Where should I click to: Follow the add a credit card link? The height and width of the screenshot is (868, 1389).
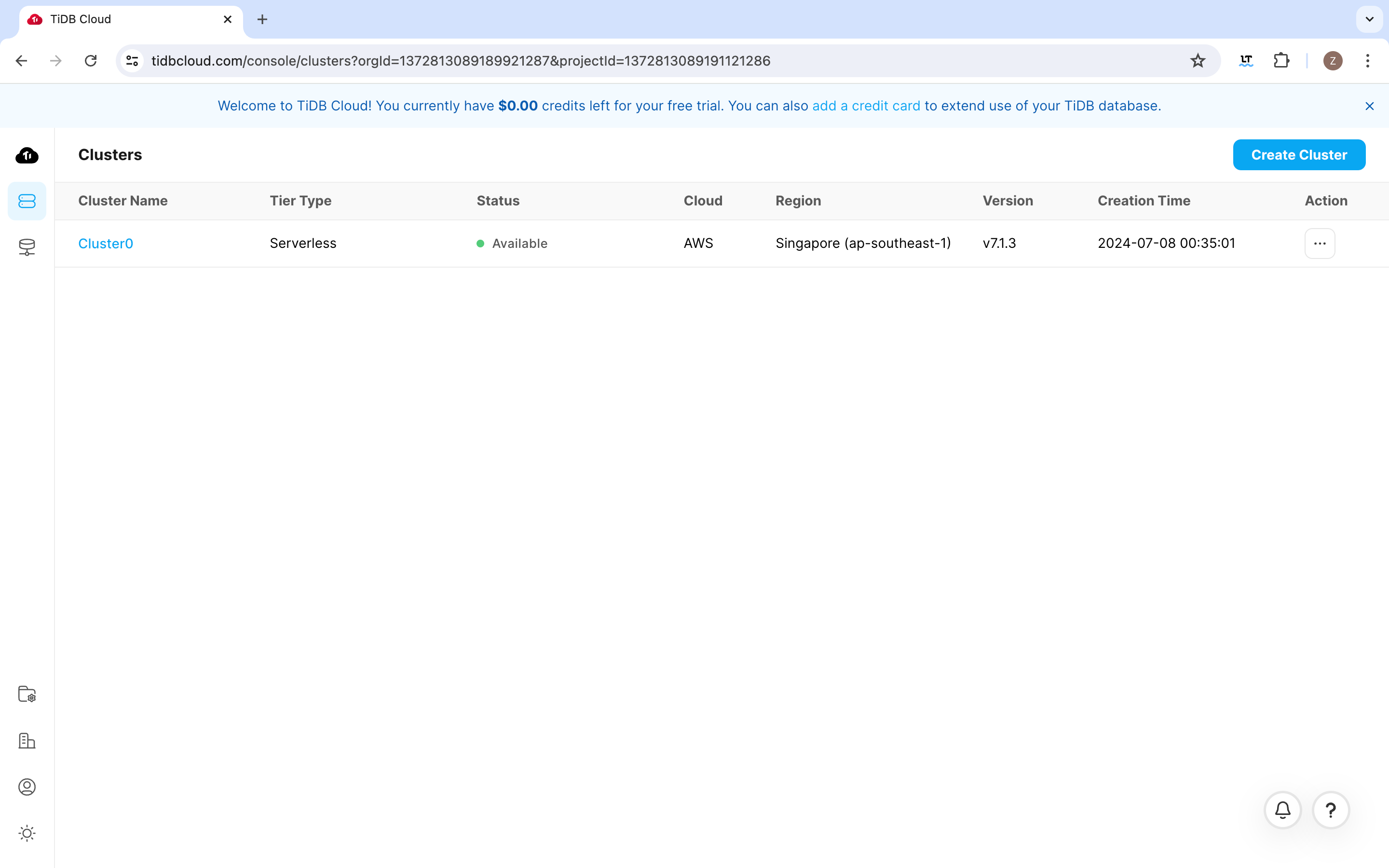click(866, 106)
